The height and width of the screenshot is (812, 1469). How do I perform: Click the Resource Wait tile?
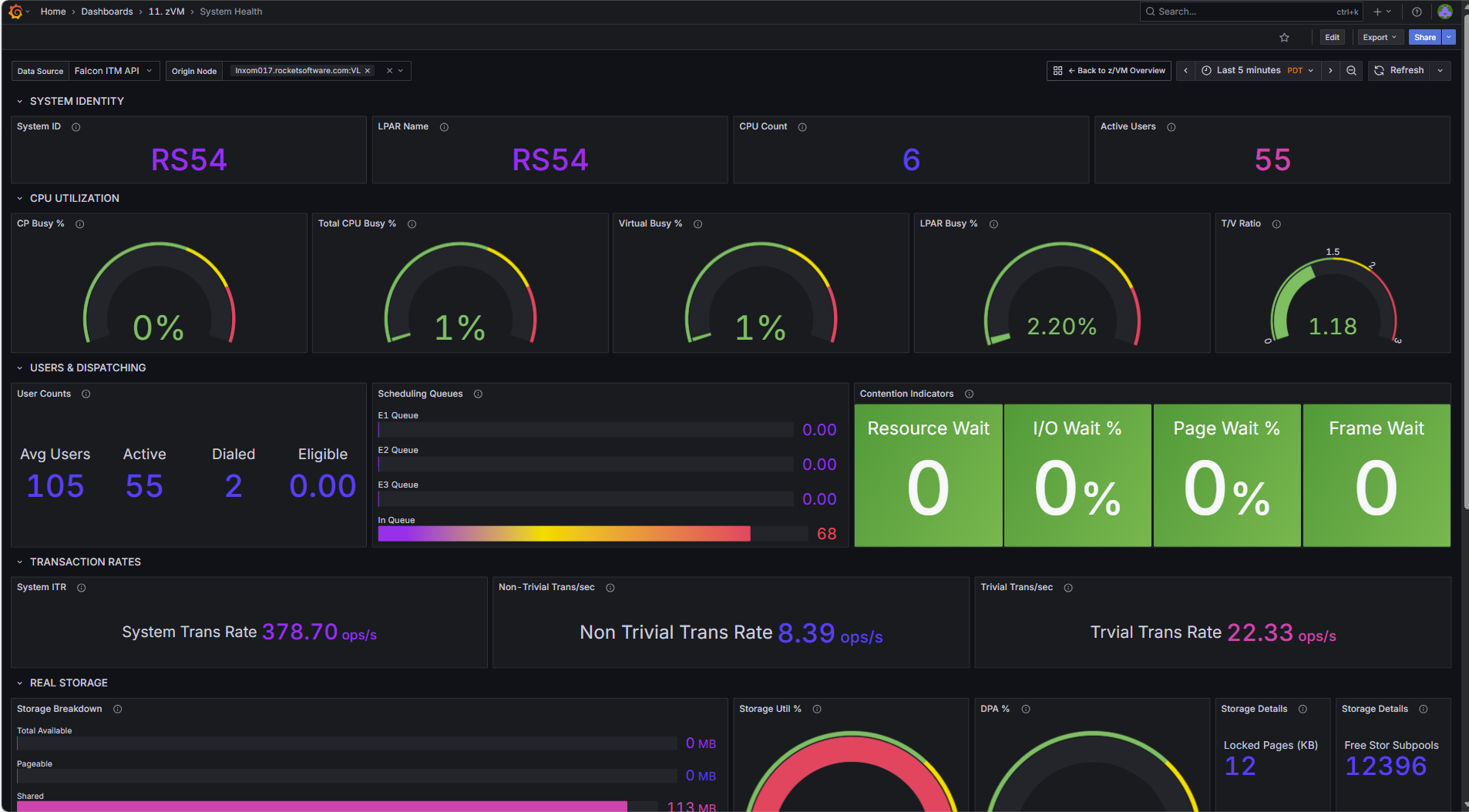tap(929, 475)
